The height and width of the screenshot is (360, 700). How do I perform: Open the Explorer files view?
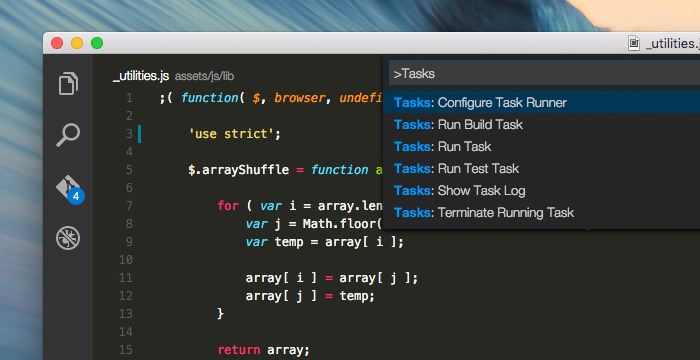(68, 83)
